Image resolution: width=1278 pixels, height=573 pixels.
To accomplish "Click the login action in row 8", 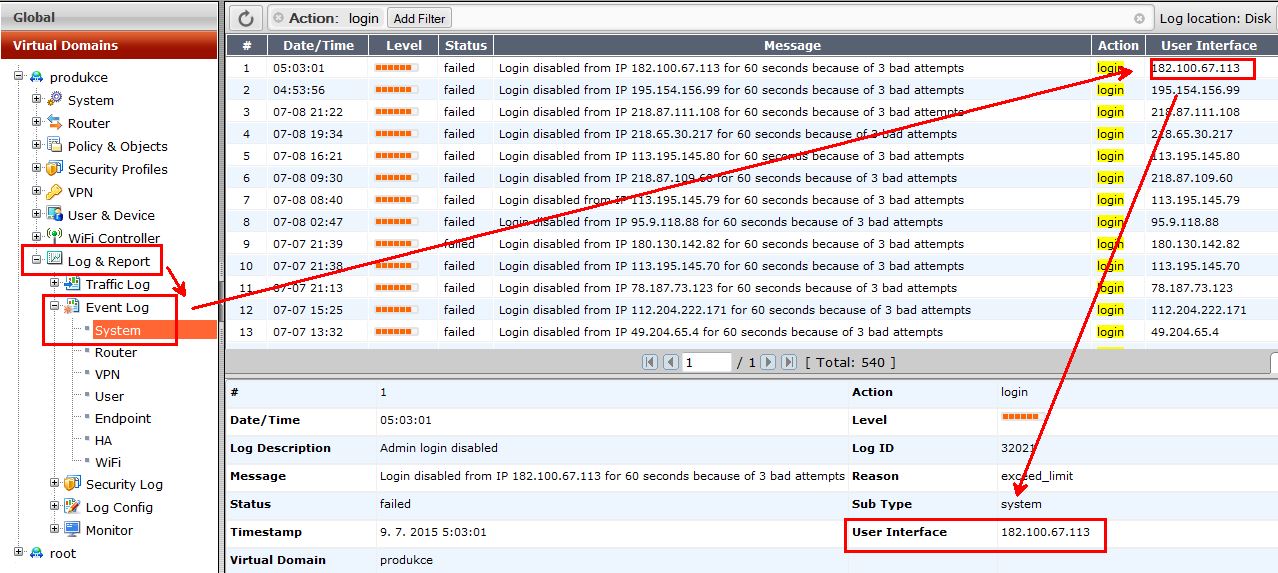I will [1110, 222].
